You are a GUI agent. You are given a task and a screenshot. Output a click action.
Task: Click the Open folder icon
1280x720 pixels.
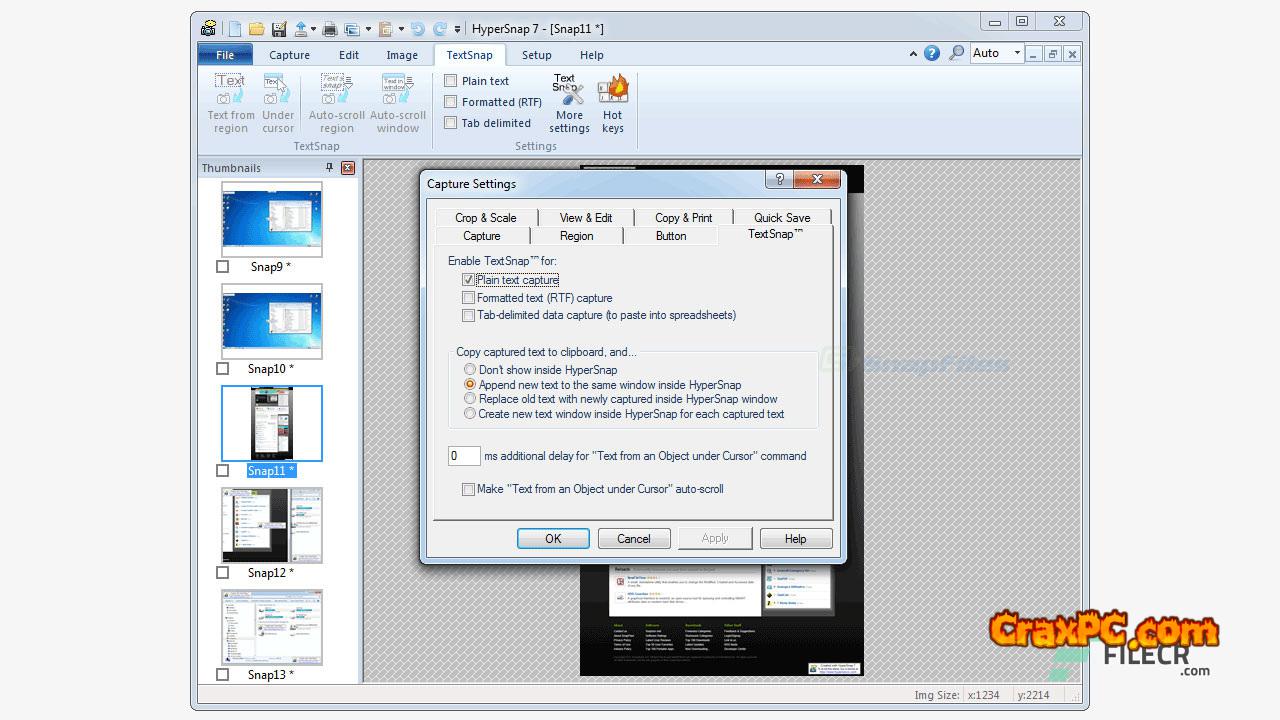tap(257, 29)
